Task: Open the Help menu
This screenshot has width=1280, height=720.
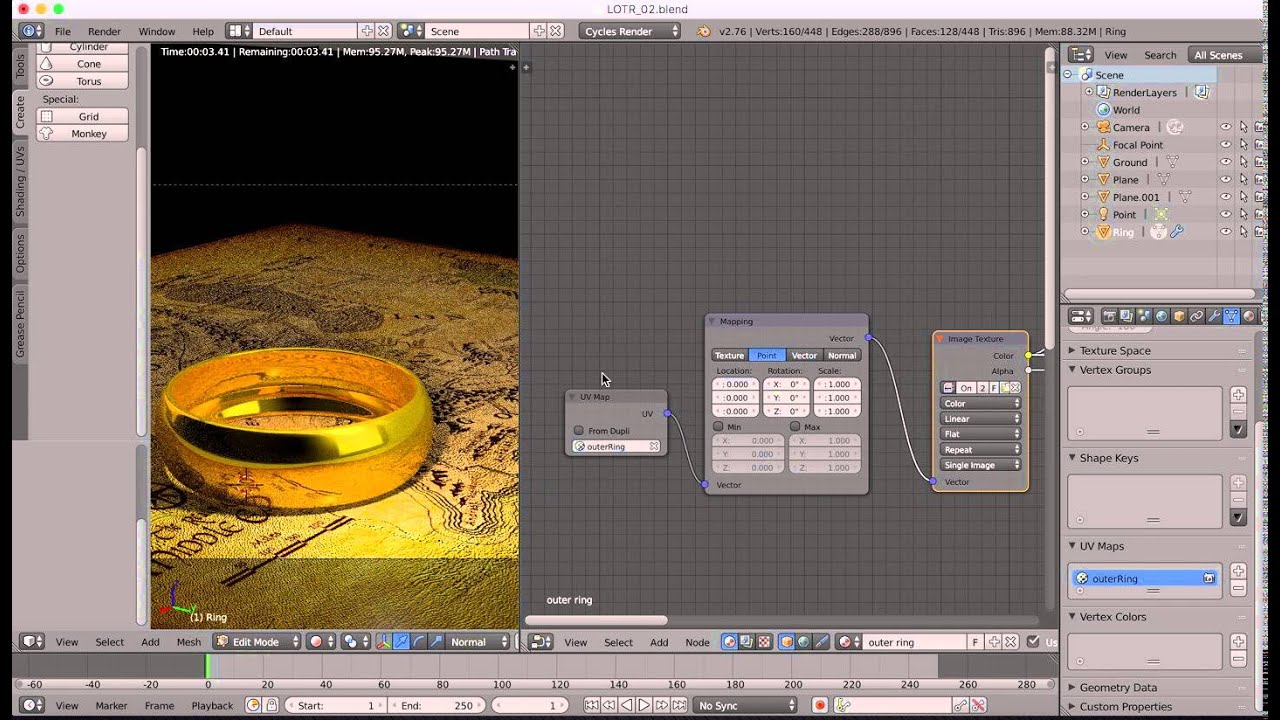Action: click(x=203, y=32)
